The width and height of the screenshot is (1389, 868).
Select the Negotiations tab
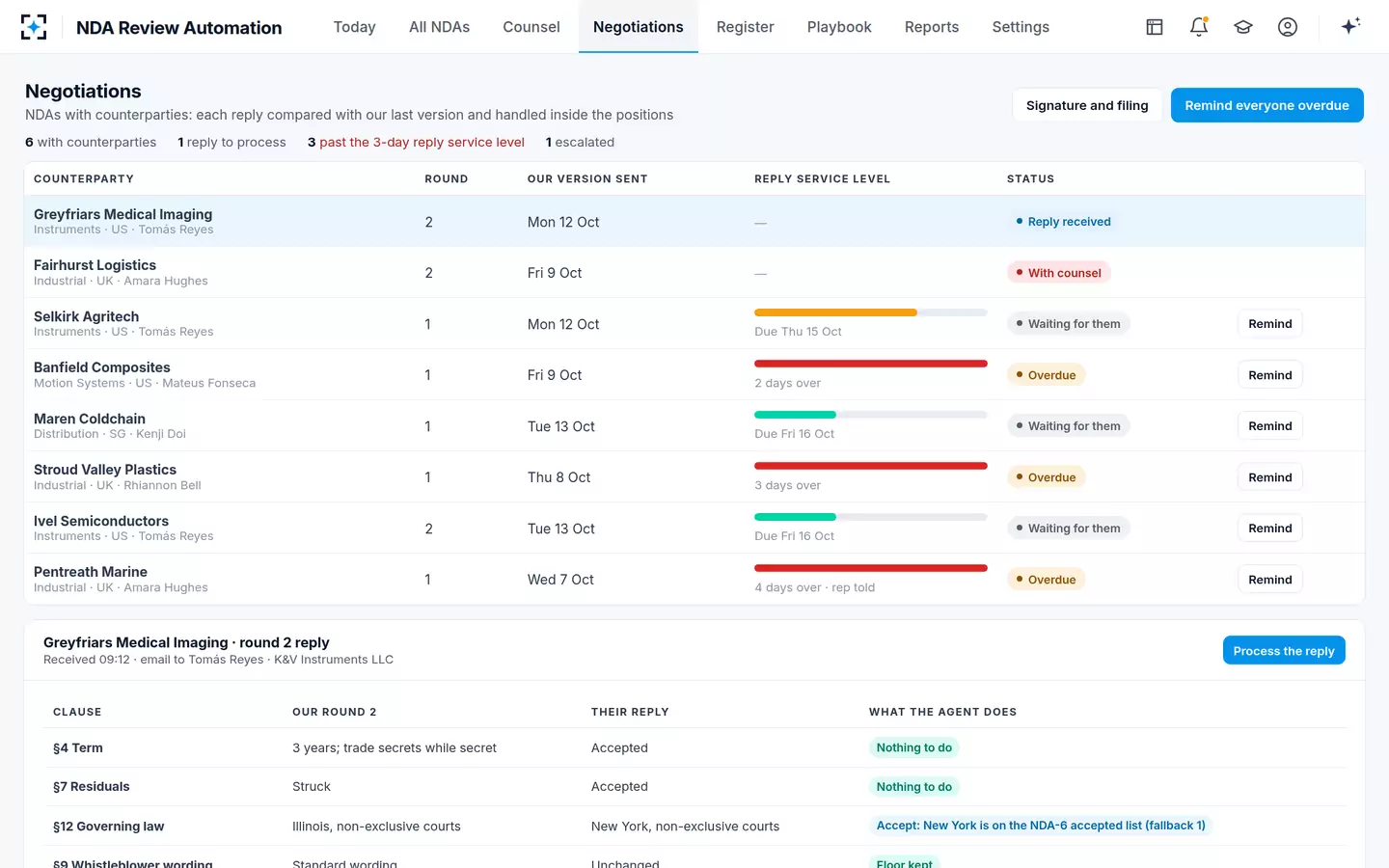click(639, 27)
